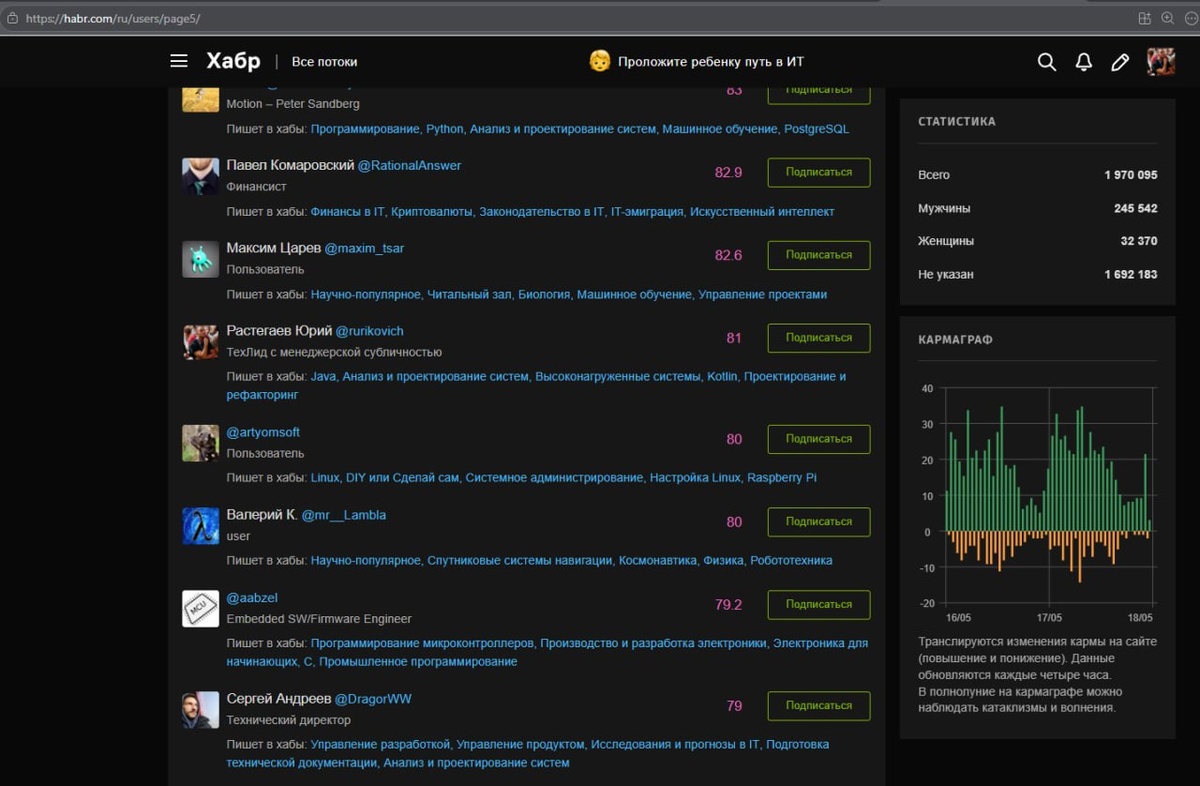This screenshot has height=786, width=1200.
Task: Open Павел Комаровский's avatar
Action: [200, 176]
